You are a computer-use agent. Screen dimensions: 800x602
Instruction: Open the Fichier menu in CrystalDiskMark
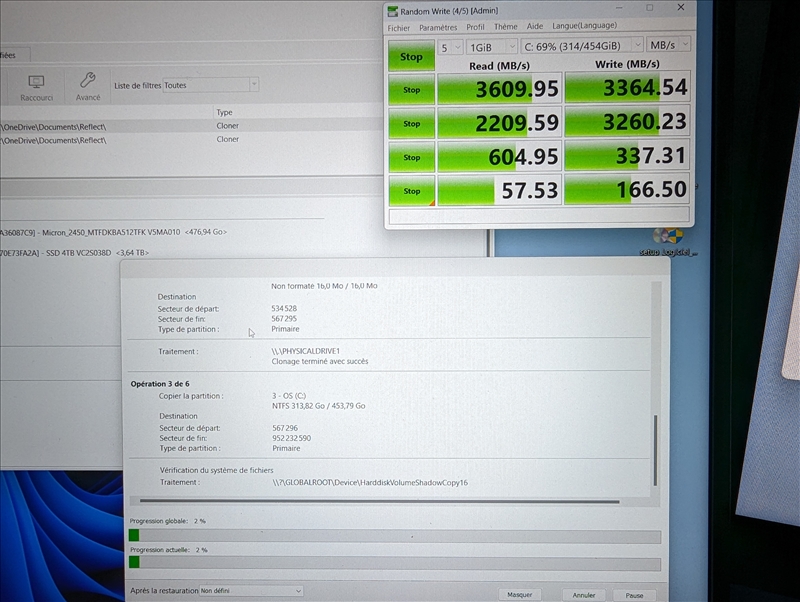pos(398,28)
